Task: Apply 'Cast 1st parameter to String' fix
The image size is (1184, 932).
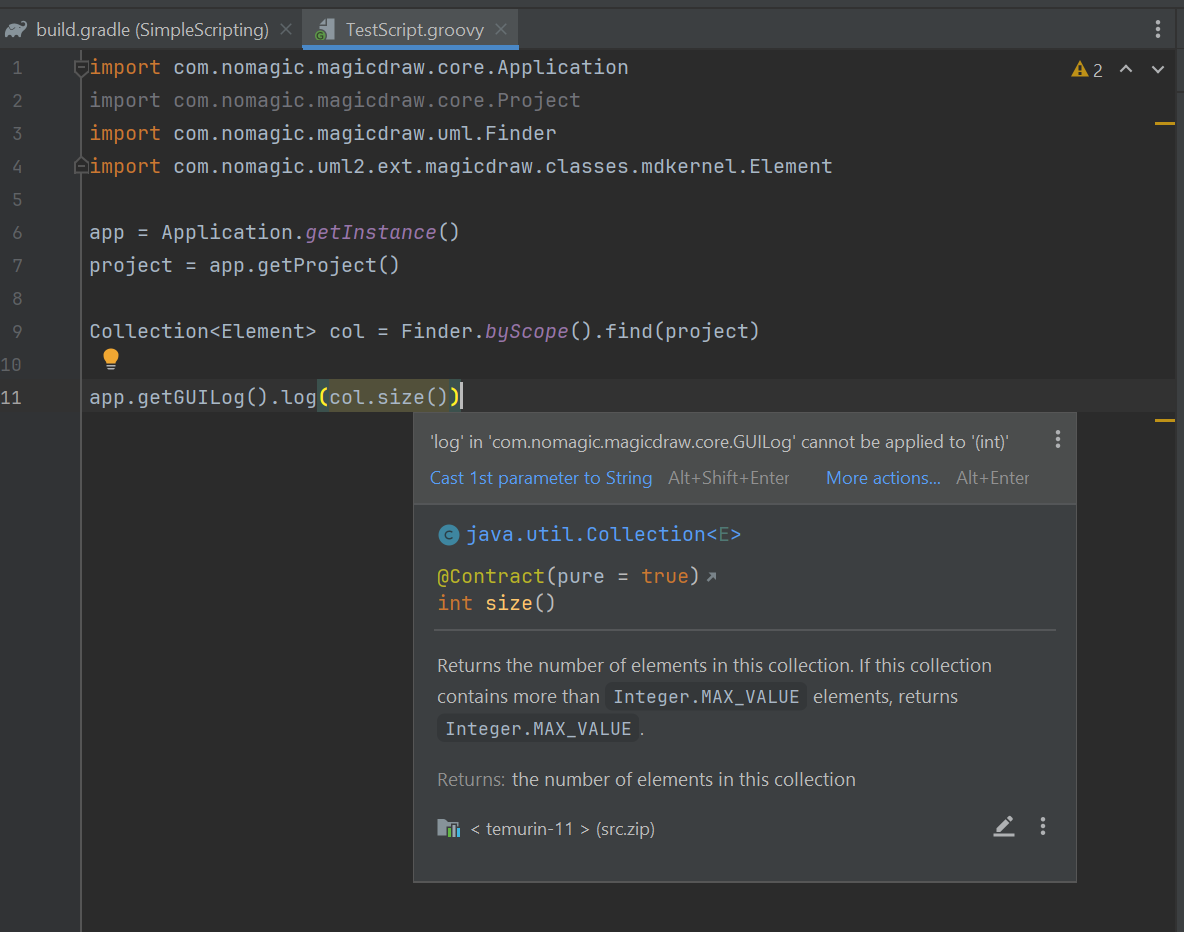Action: point(541,478)
